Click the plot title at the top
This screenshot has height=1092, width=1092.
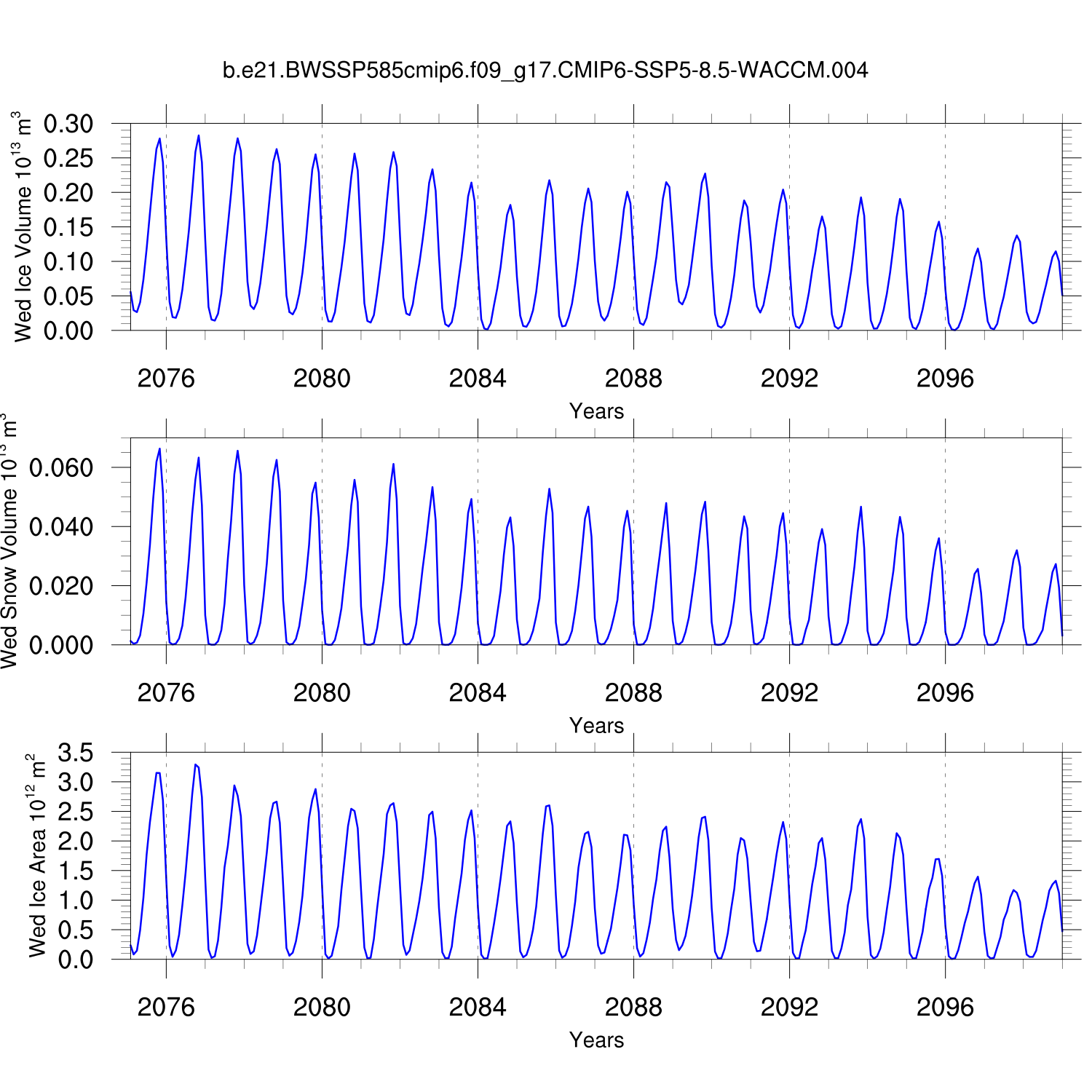[545, 70]
